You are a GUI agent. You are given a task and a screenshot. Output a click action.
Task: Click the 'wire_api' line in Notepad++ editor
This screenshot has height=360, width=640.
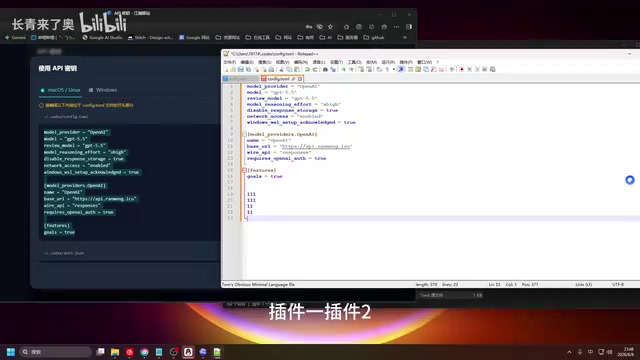click(279, 152)
